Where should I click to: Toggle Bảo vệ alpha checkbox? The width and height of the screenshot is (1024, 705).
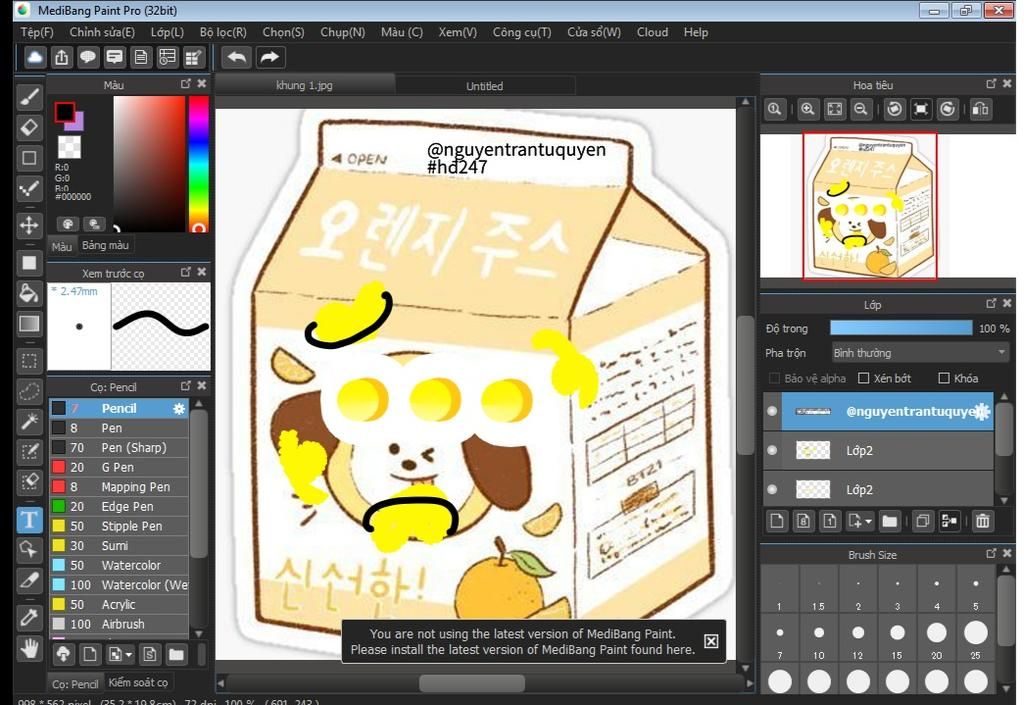click(x=775, y=378)
